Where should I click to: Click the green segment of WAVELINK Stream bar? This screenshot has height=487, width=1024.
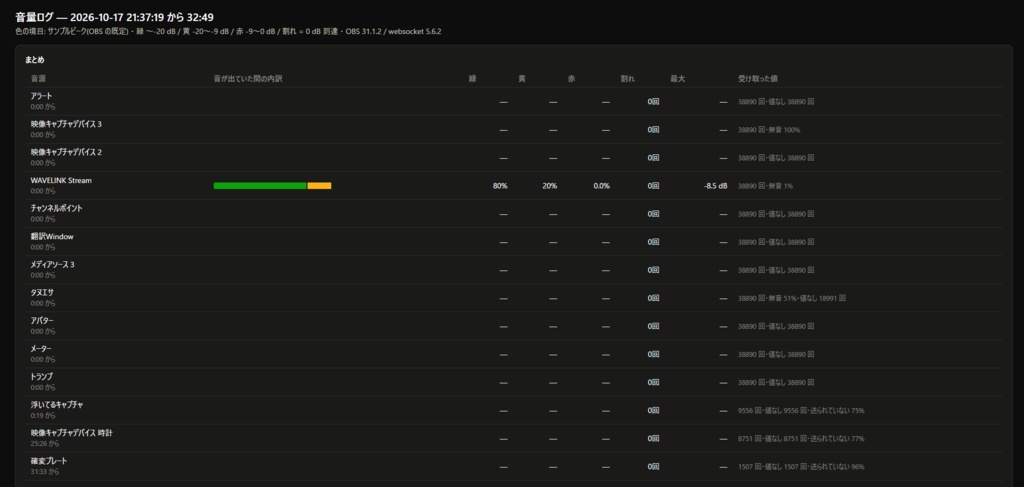pos(260,186)
